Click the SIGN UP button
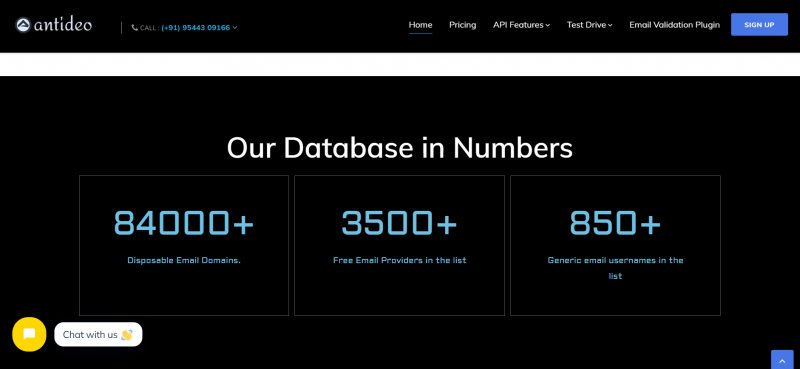Viewport: 800px width, 369px height. [x=759, y=24]
